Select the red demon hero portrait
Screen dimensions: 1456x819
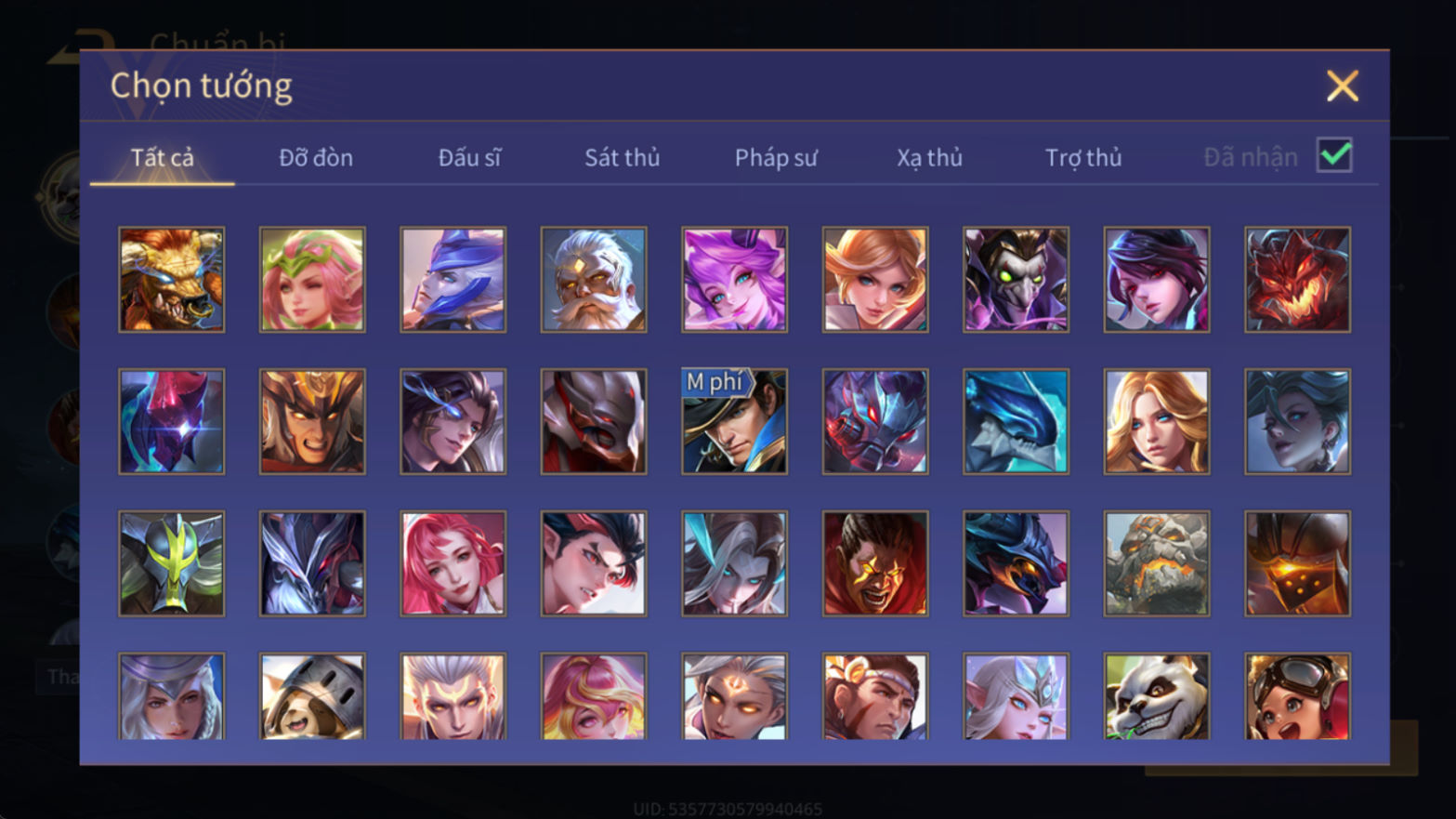point(1297,280)
